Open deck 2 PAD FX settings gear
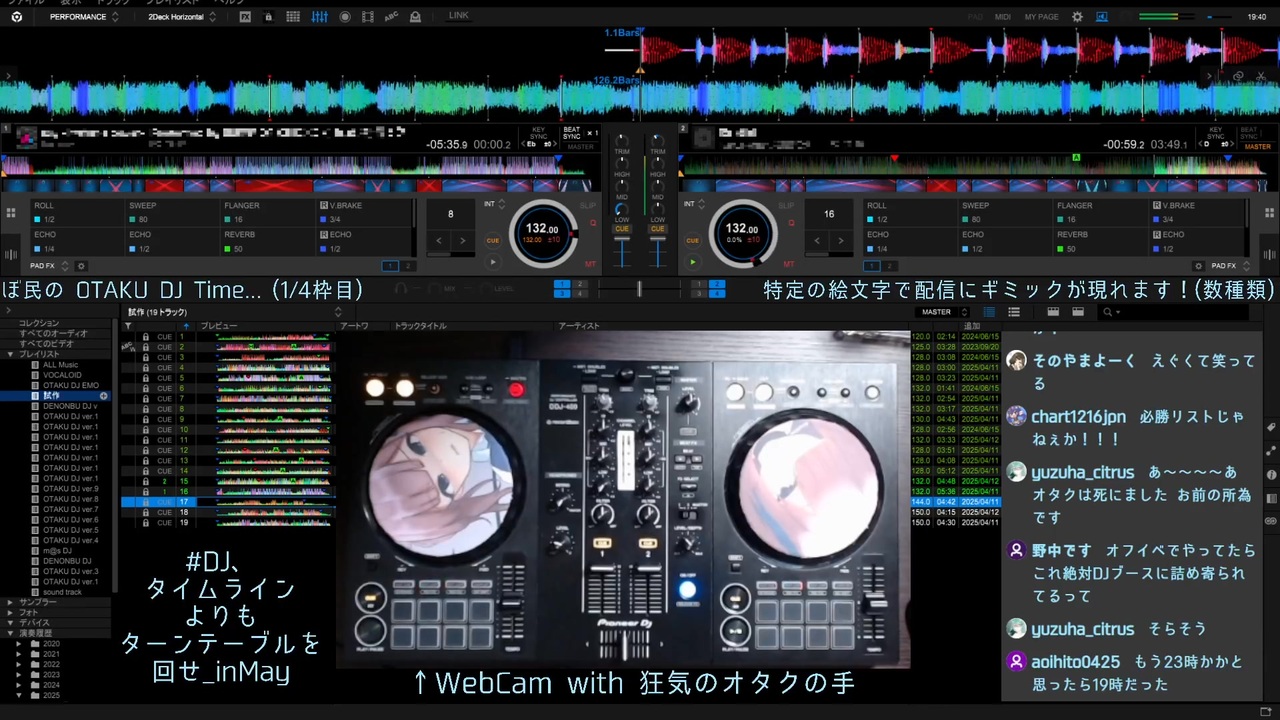1280x720 pixels. [x=1198, y=266]
